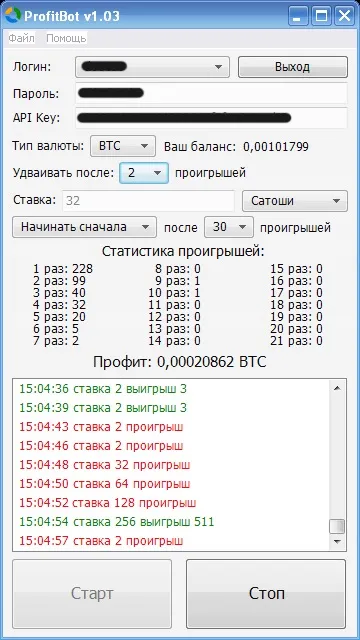The width and height of the screenshot is (360, 640).
Task: Focus the API Key input field
Action: click(x=211, y=118)
